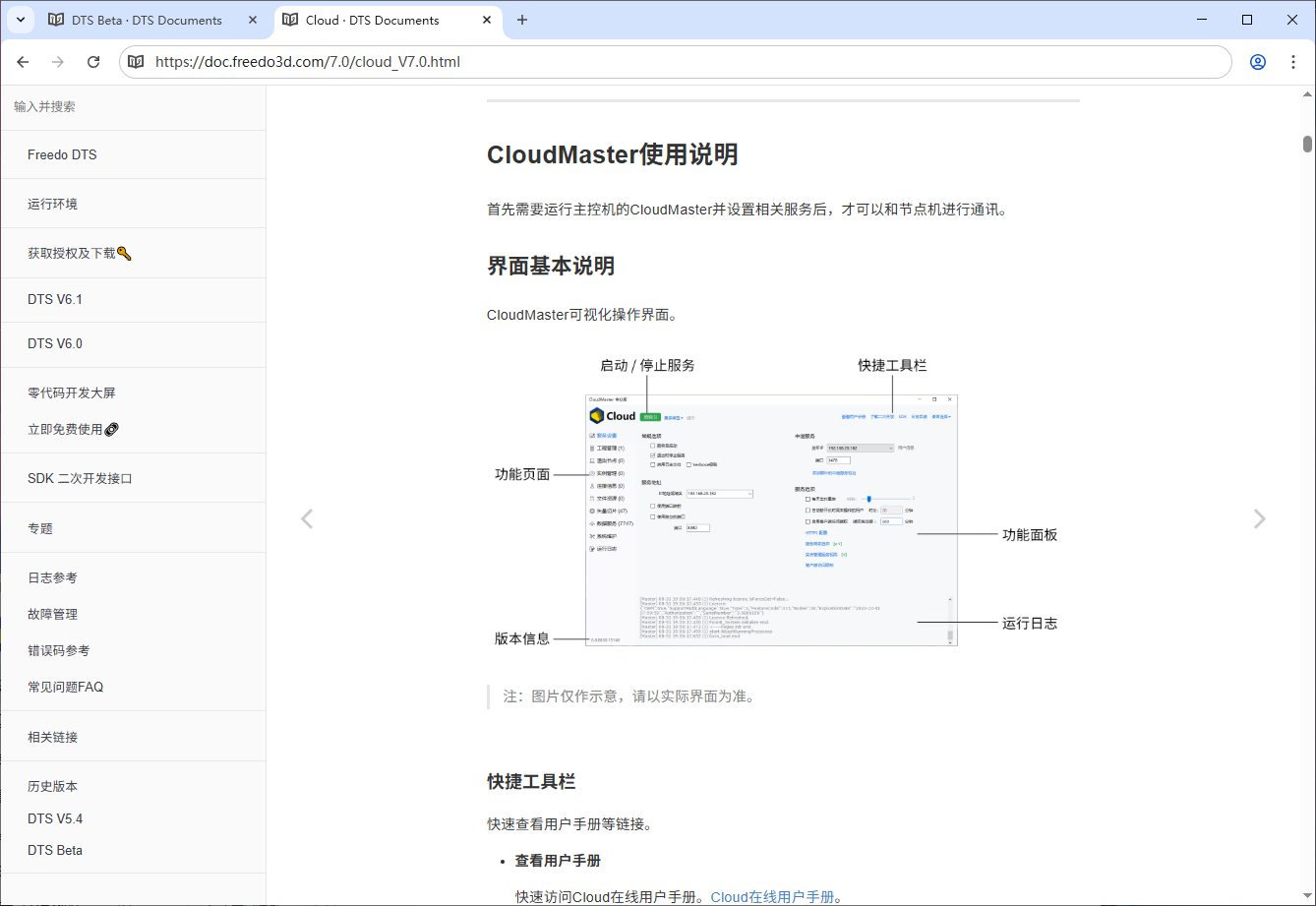Open DTS V6.1 in the sidebar

(55, 299)
